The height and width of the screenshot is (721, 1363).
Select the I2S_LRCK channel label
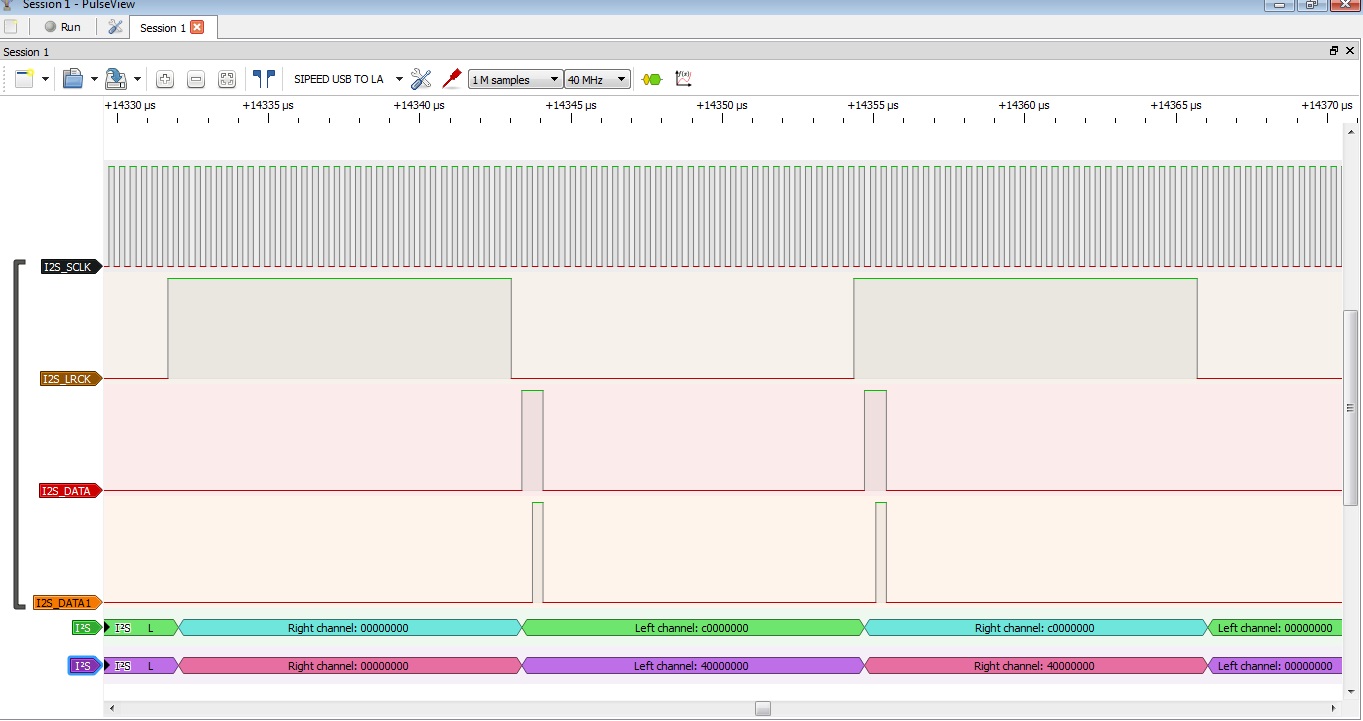pos(67,379)
